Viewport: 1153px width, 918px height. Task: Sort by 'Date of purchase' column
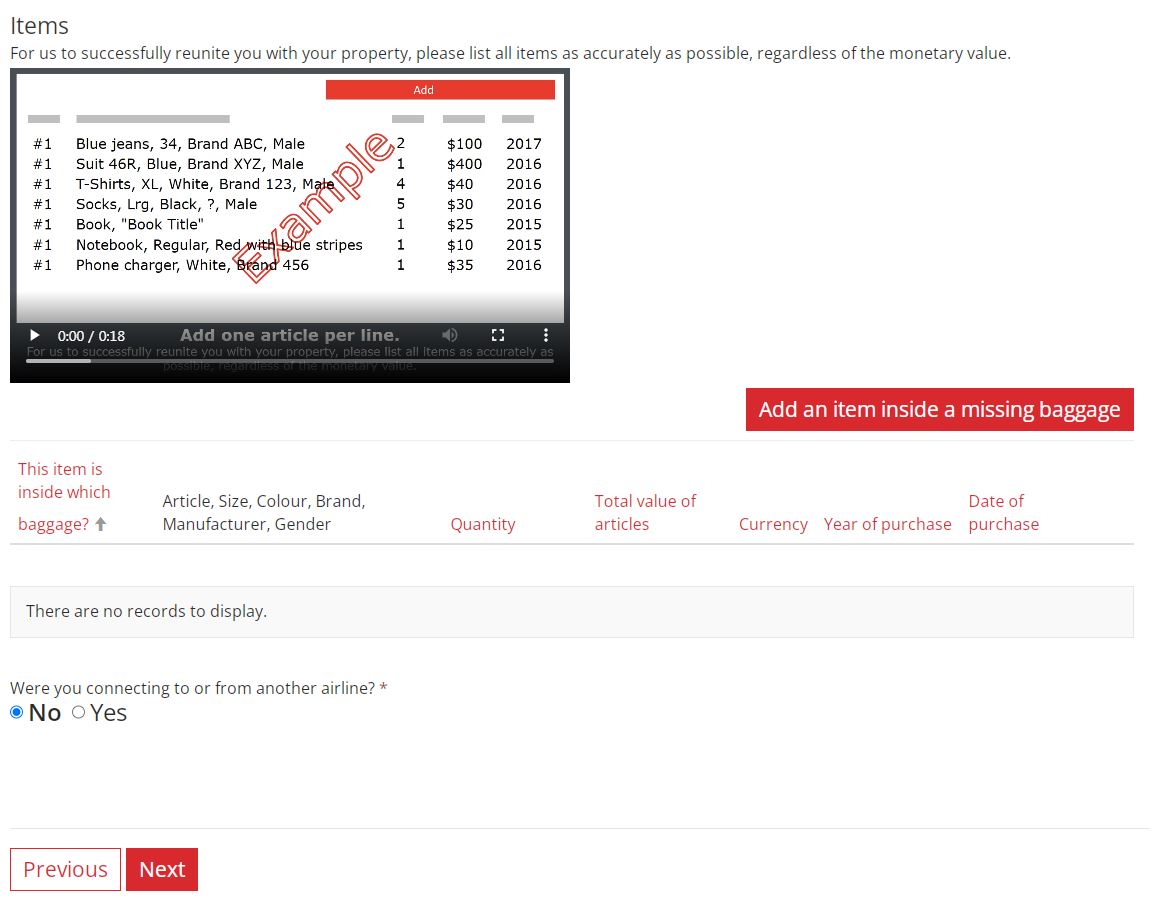pos(1003,513)
